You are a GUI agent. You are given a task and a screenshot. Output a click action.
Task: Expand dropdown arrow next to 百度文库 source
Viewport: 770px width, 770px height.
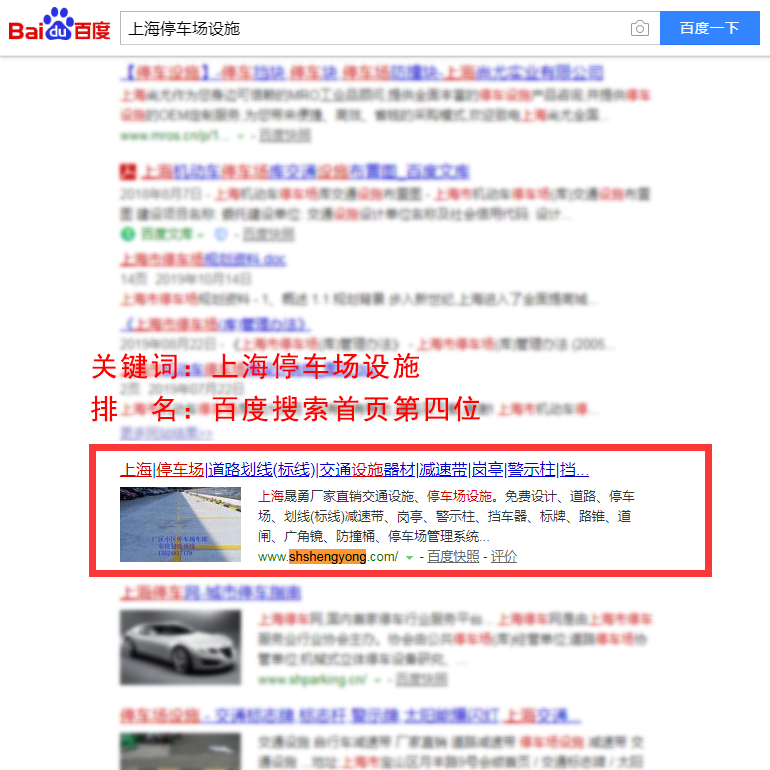coord(200,235)
